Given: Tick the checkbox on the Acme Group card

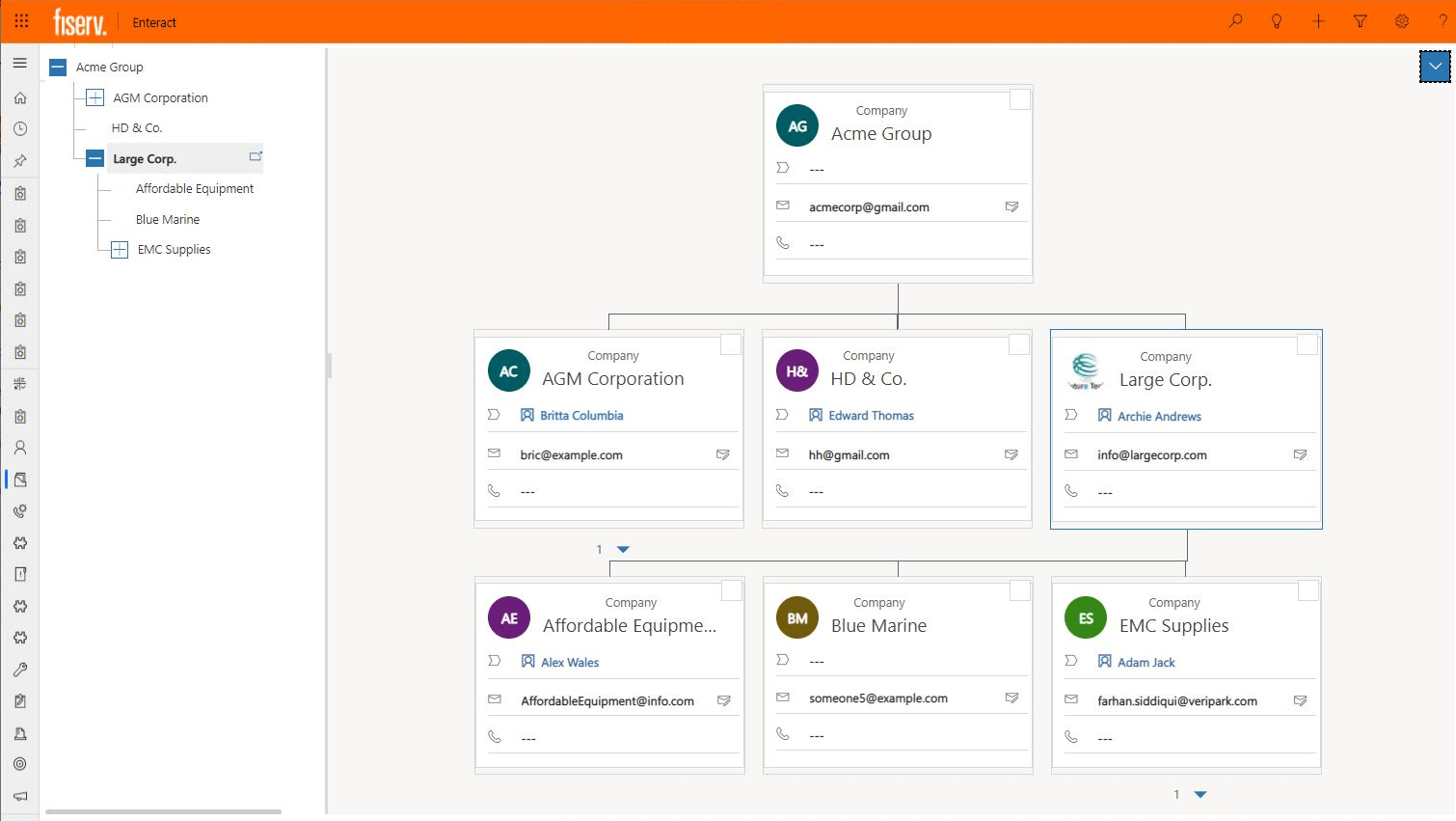Looking at the screenshot, I should [x=1019, y=98].
